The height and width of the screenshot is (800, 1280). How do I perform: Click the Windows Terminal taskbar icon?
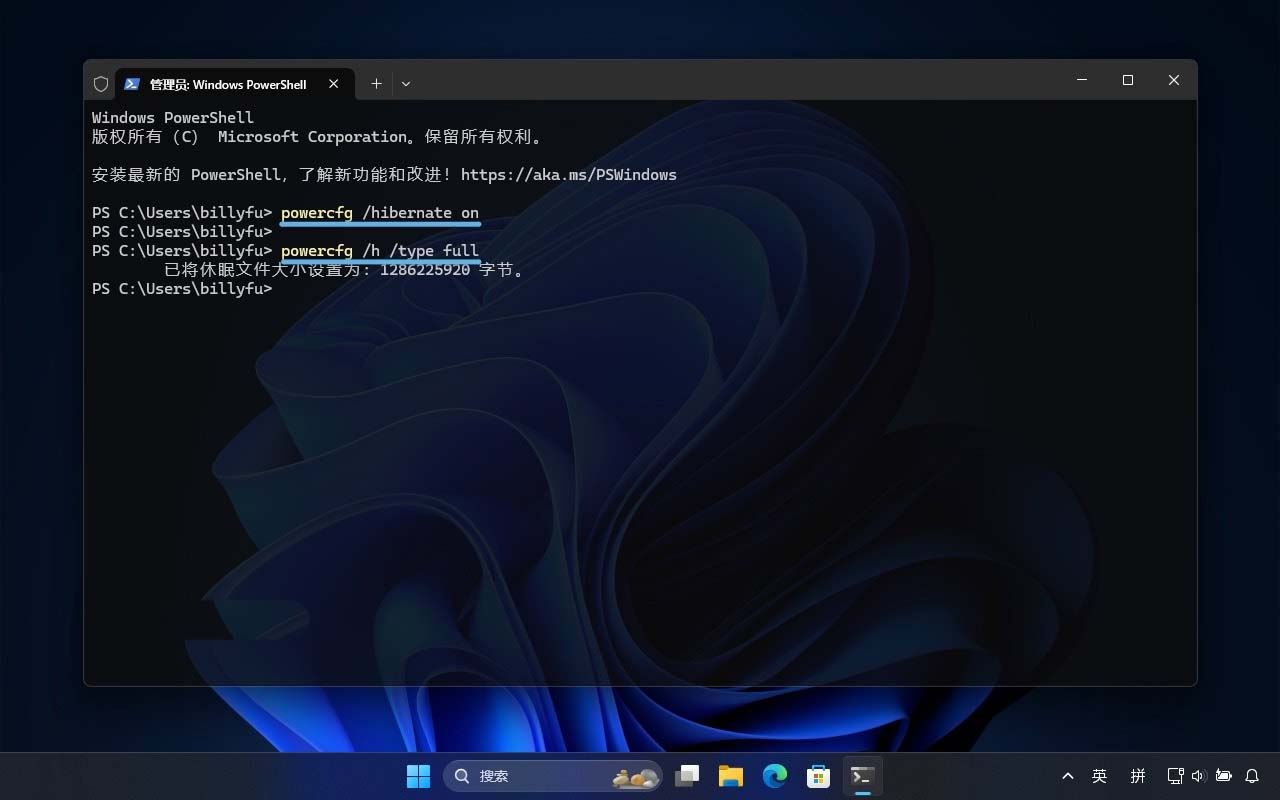pyautogui.click(x=862, y=775)
